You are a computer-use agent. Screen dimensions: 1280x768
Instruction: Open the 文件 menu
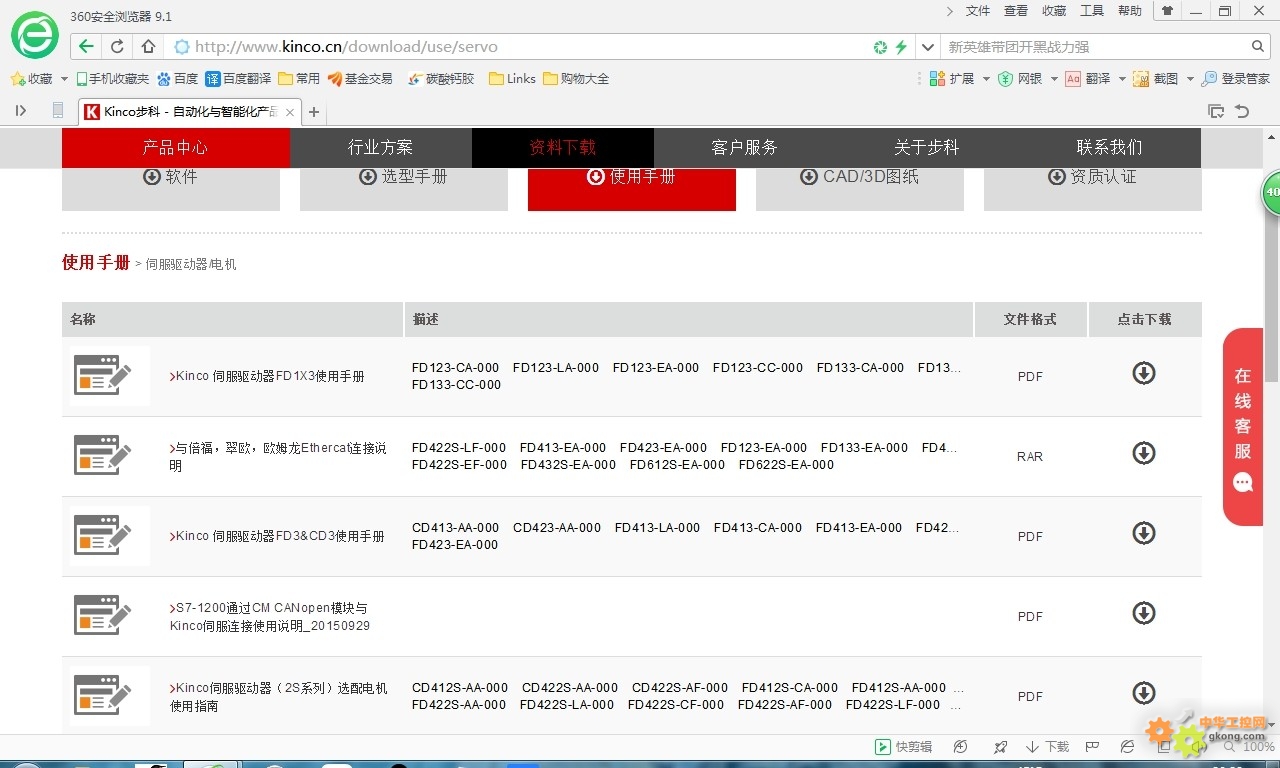pyautogui.click(x=978, y=11)
